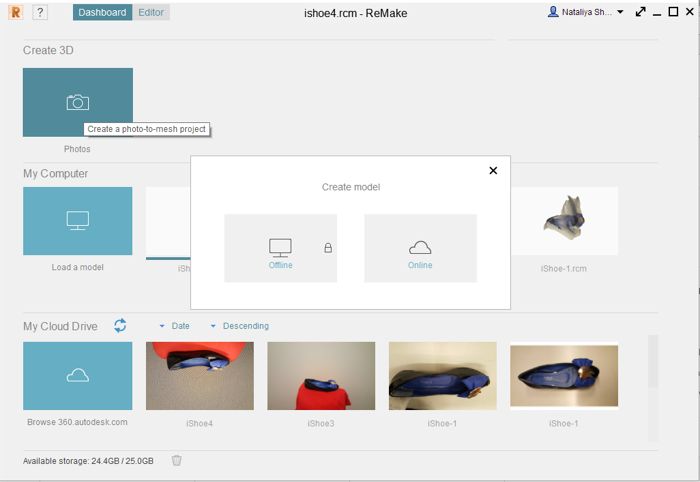Toggle full screen with the diagonal arrows icon
Viewport: 700px width, 482px height.
(640, 12)
